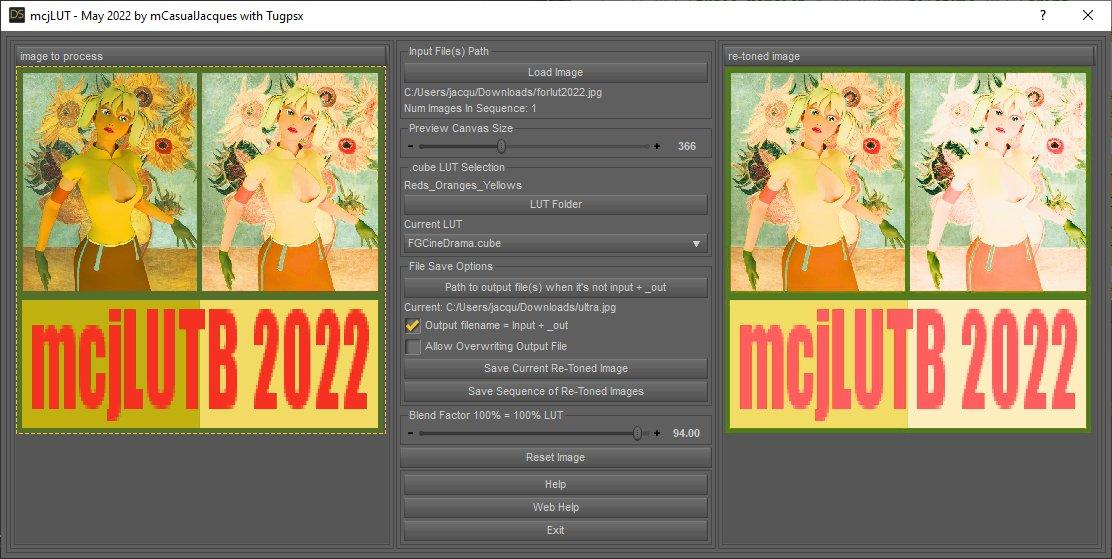1112x559 pixels.
Task: Open the LUT Folder chooser
Action: coord(555,204)
